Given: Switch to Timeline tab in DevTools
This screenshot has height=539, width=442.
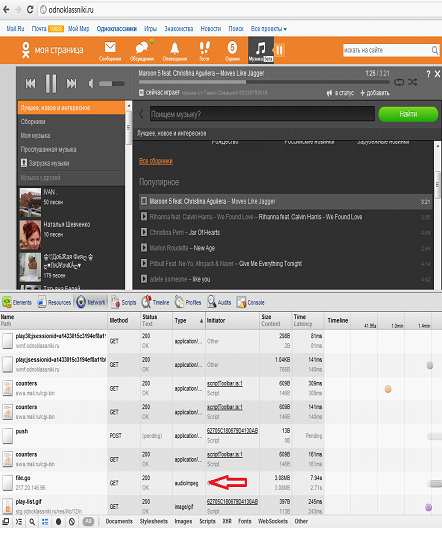Looking at the screenshot, I should [x=155, y=302].
